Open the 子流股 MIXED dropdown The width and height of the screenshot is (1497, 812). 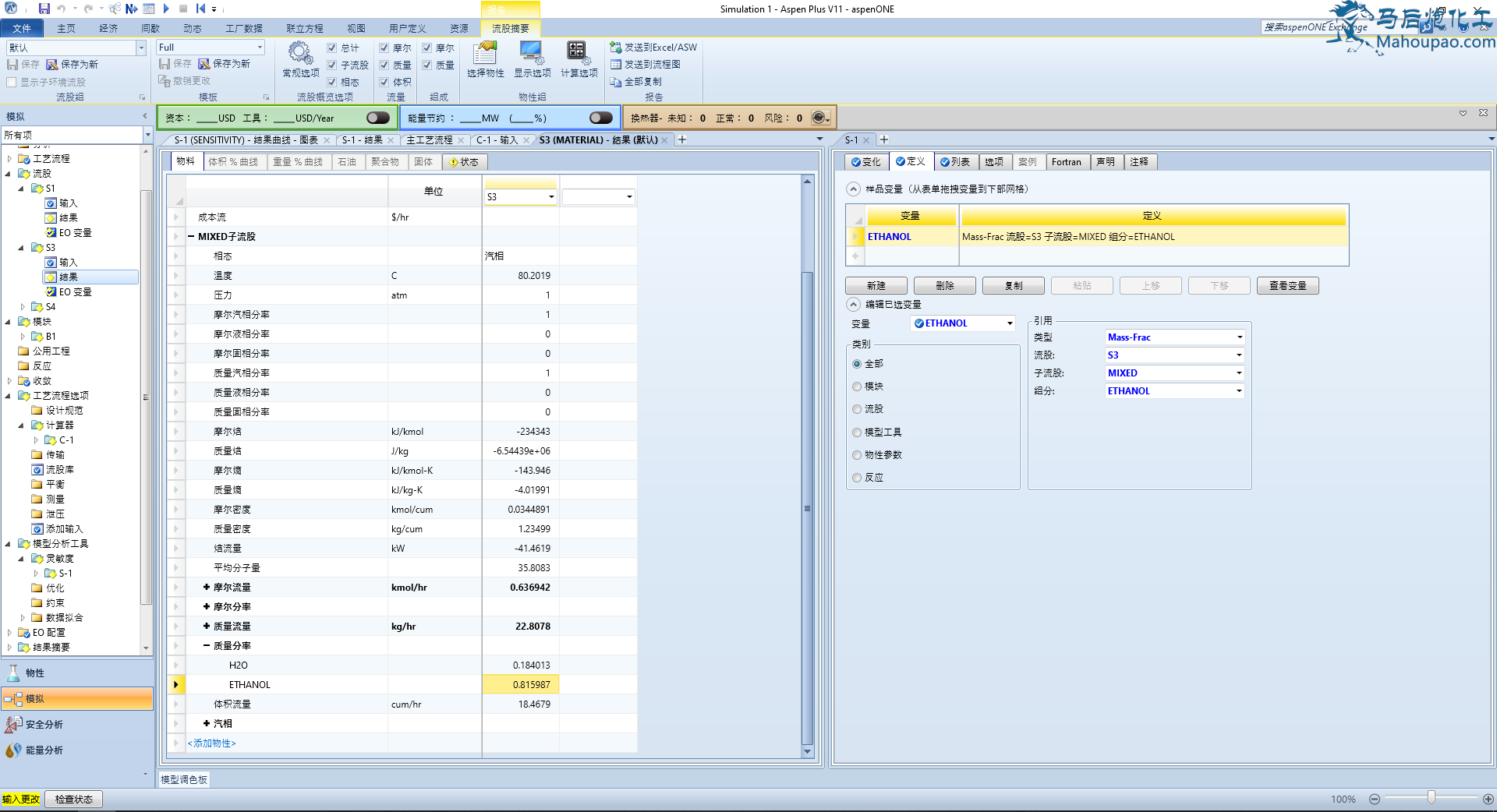tap(1239, 373)
